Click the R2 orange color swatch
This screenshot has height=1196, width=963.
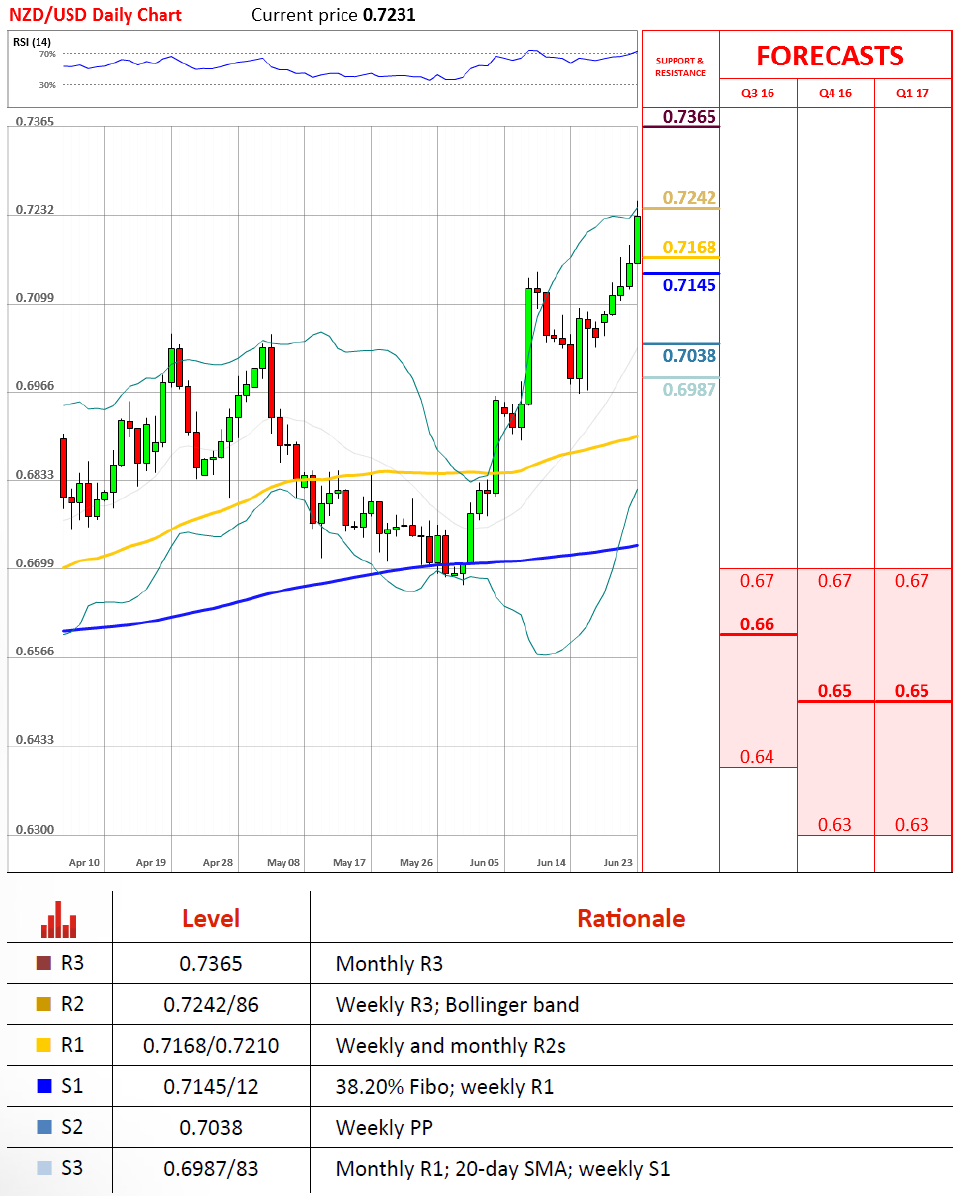point(44,1005)
